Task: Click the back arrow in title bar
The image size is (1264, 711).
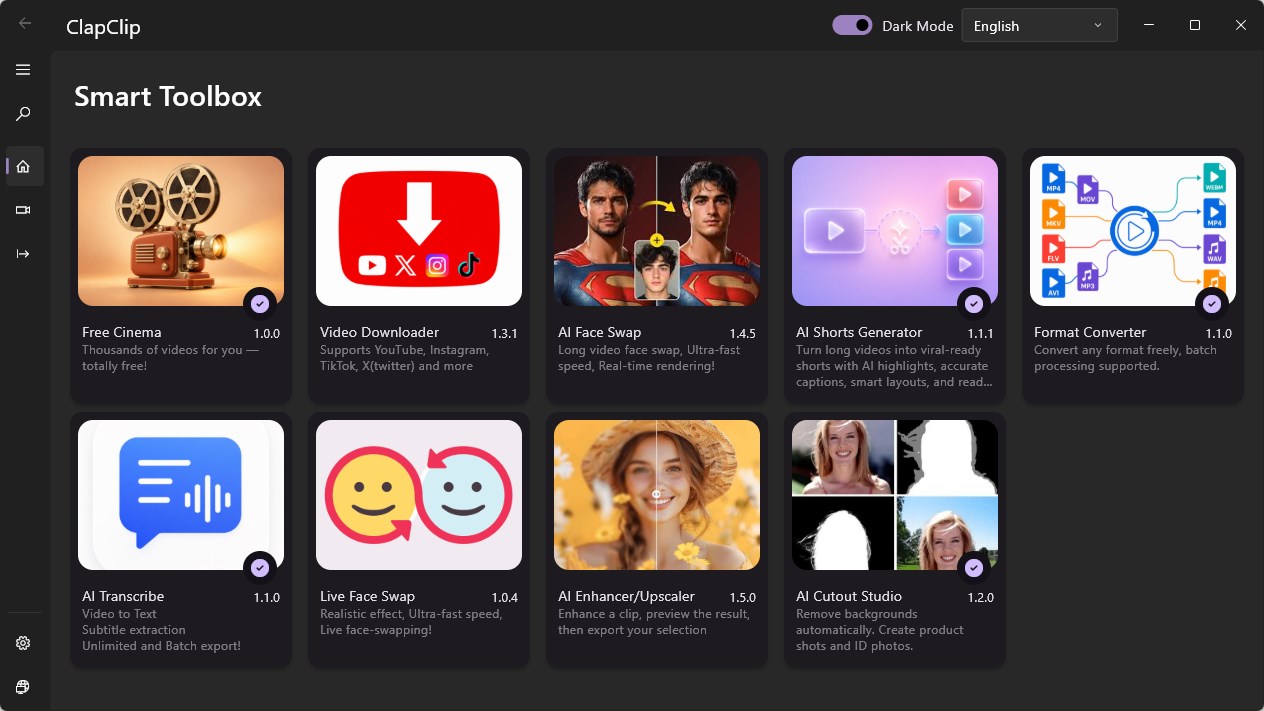Action: pos(25,23)
